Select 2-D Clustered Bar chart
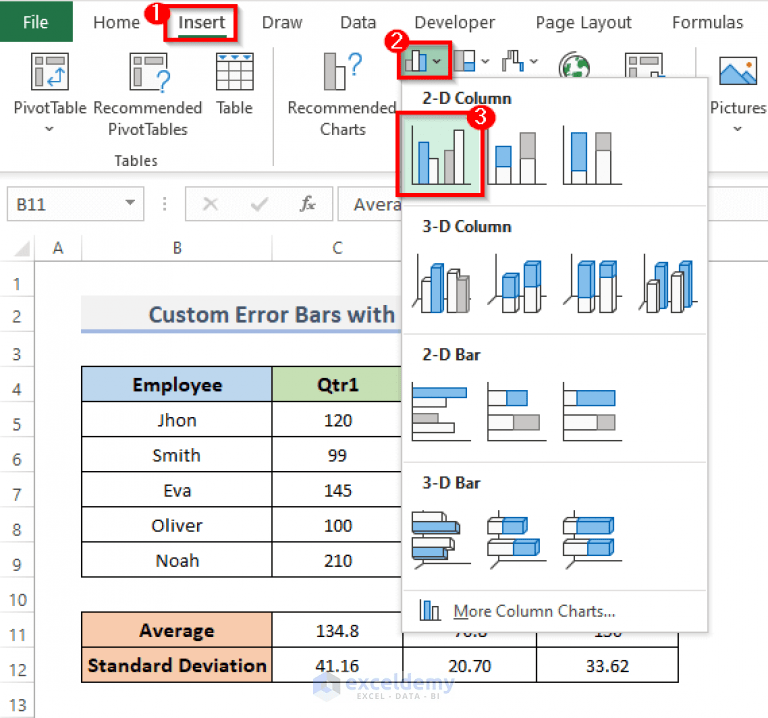Viewport: 768px width, 718px height. 441,412
